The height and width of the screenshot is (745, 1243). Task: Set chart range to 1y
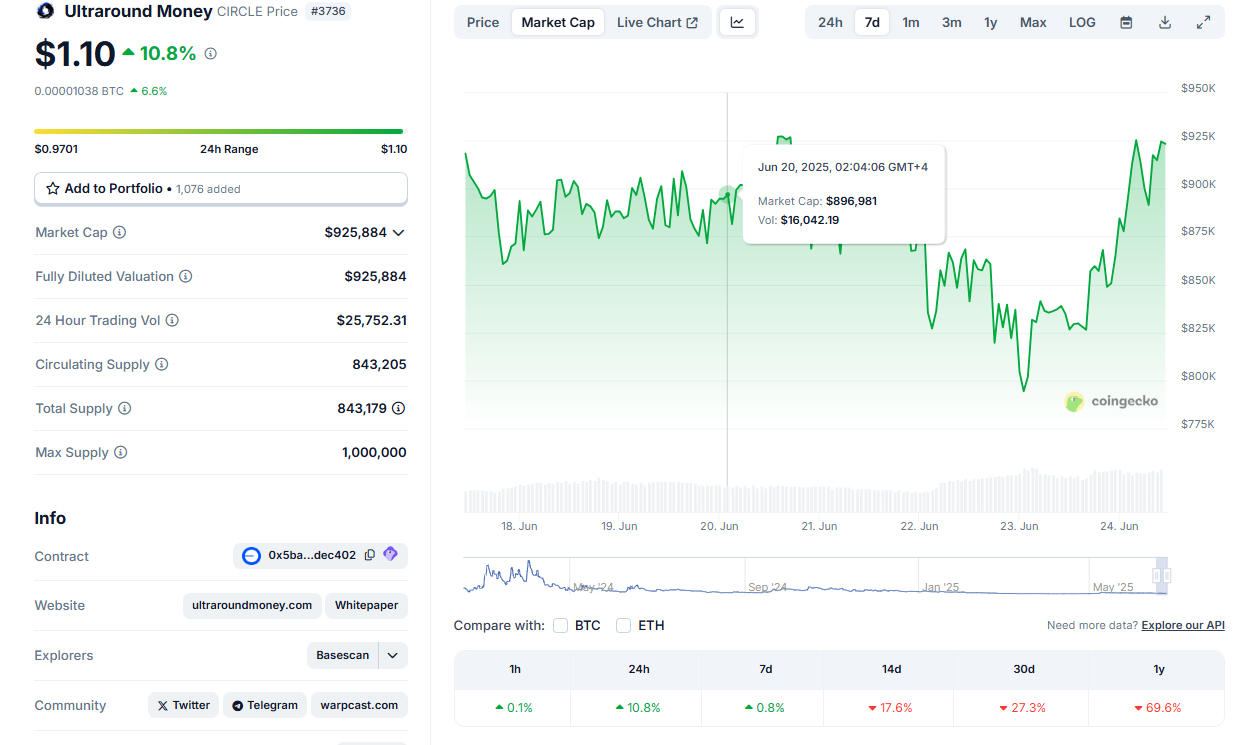pyautogui.click(x=990, y=22)
